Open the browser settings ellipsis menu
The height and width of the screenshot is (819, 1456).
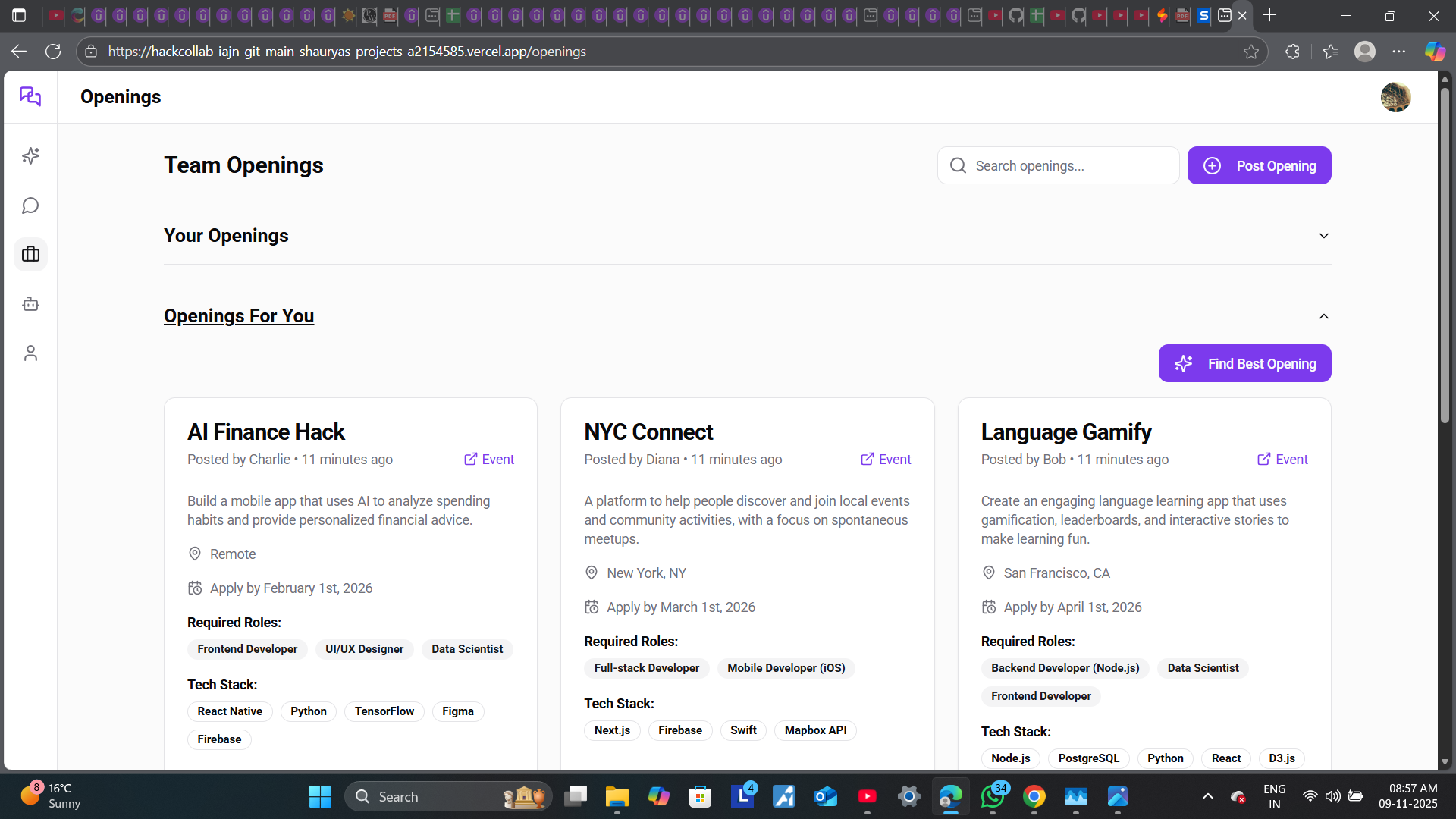(x=1401, y=51)
